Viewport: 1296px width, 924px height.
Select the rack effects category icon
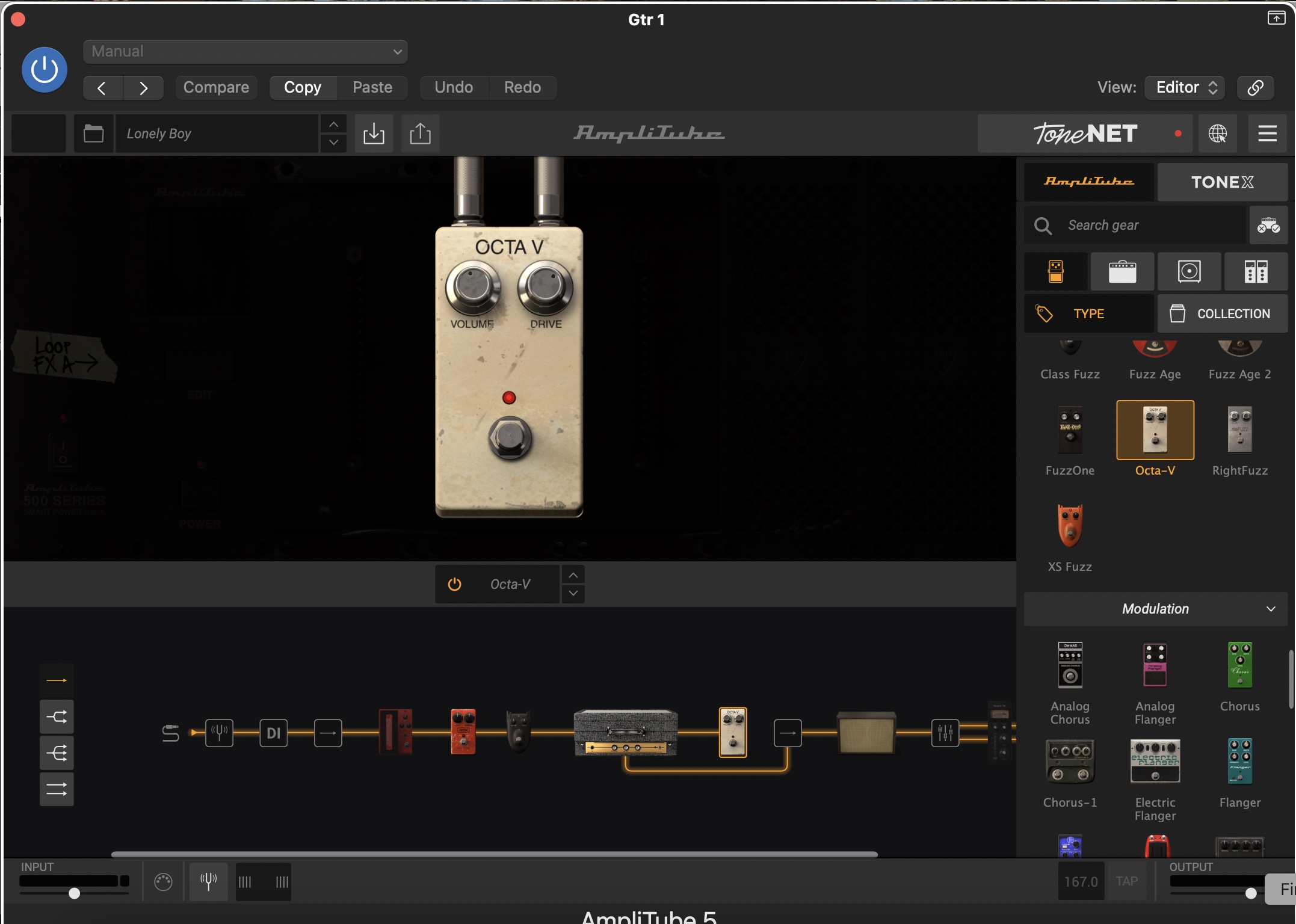click(x=1256, y=271)
